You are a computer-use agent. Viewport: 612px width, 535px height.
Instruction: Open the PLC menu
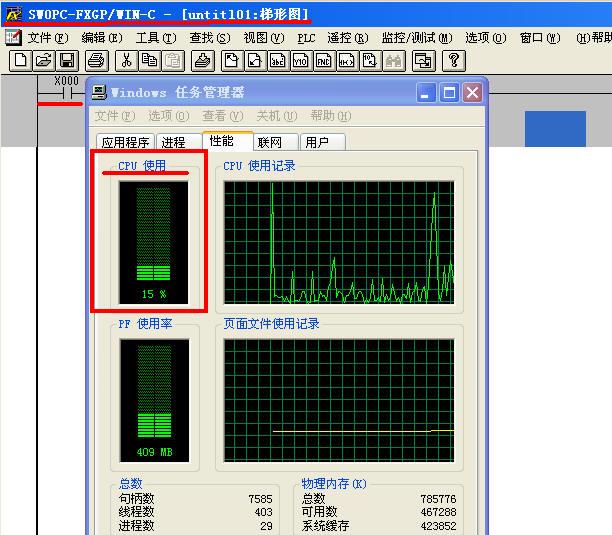click(306, 38)
